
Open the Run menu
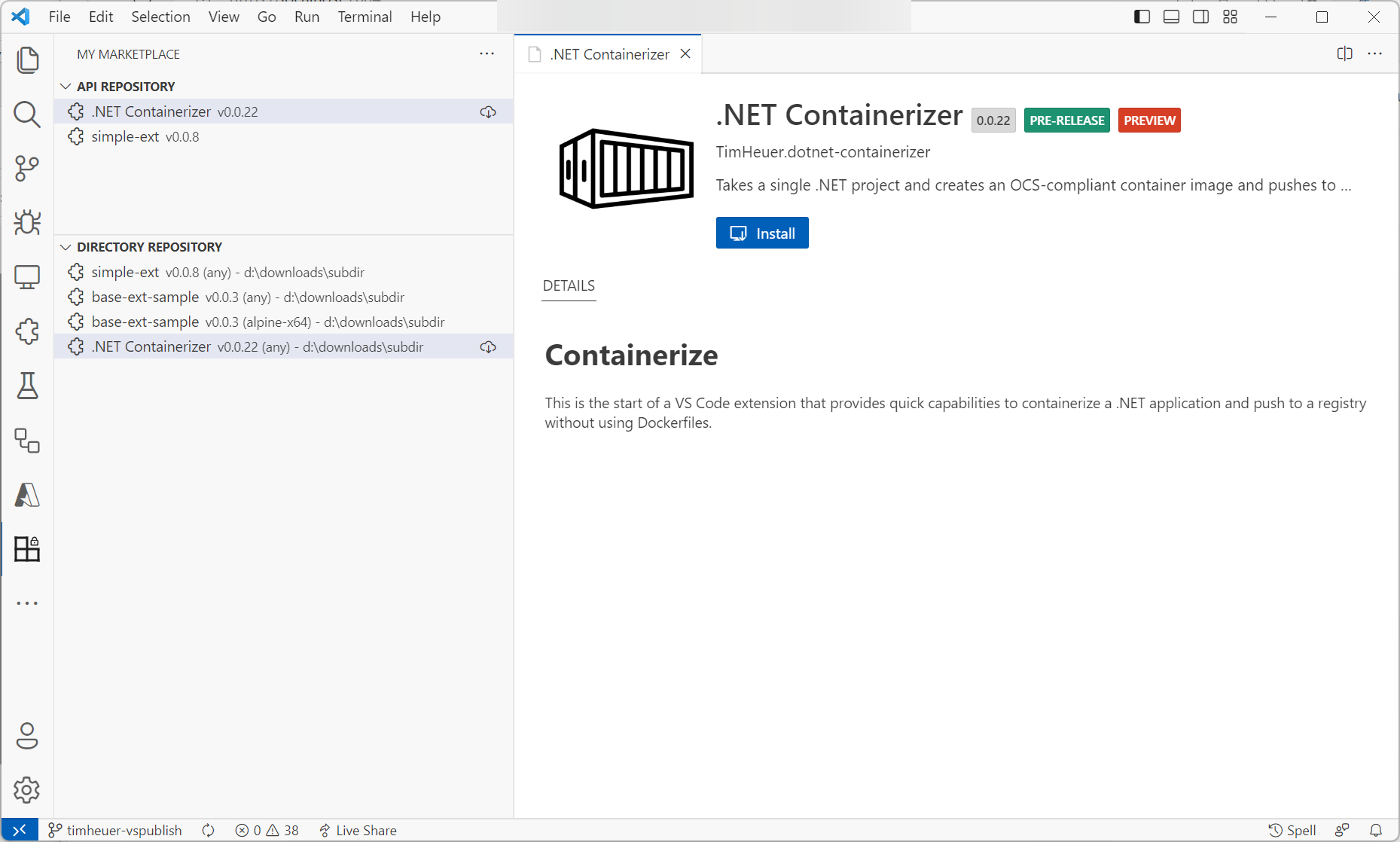pyautogui.click(x=307, y=17)
